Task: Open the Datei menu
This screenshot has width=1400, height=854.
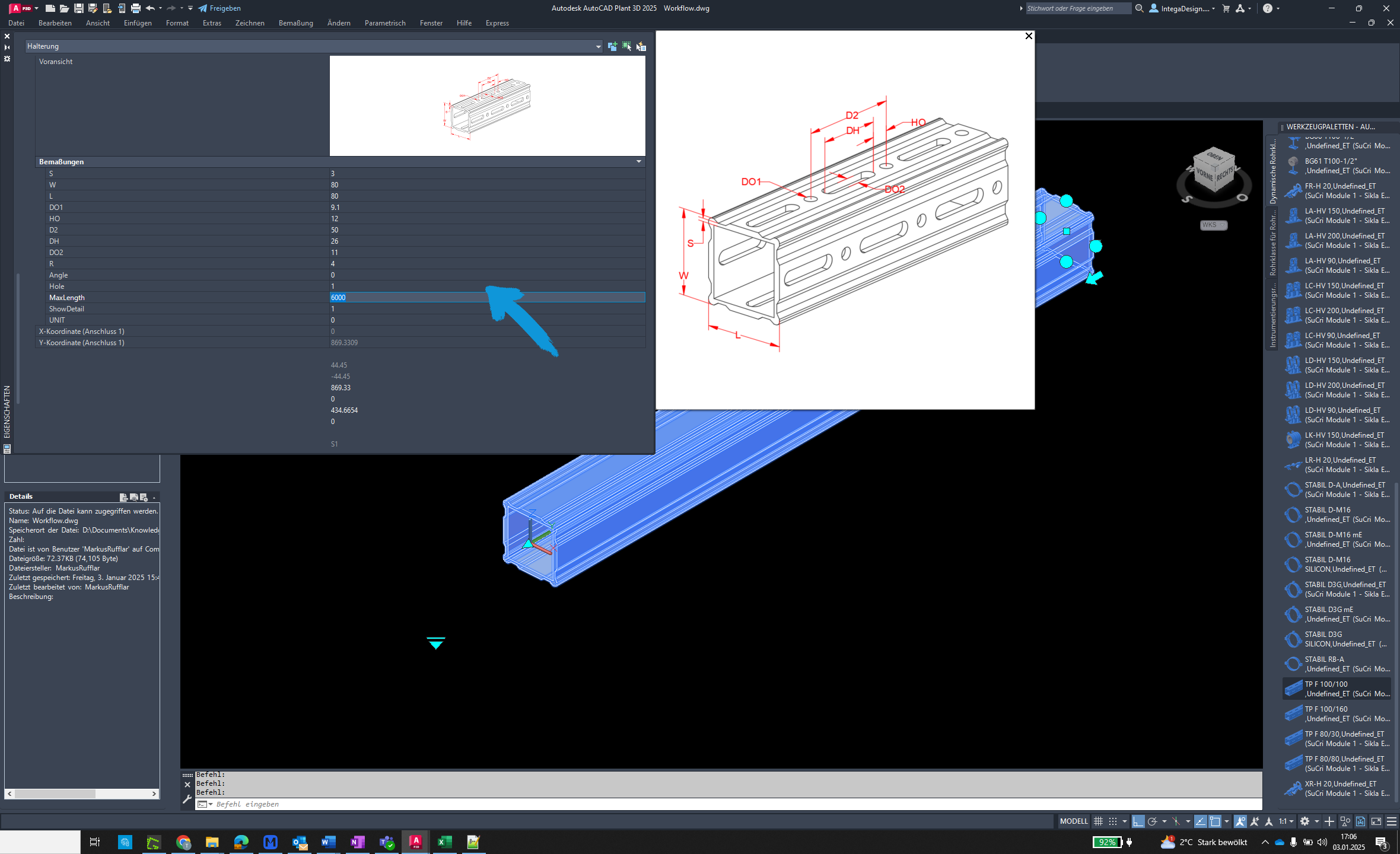Action: [x=16, y=23]
